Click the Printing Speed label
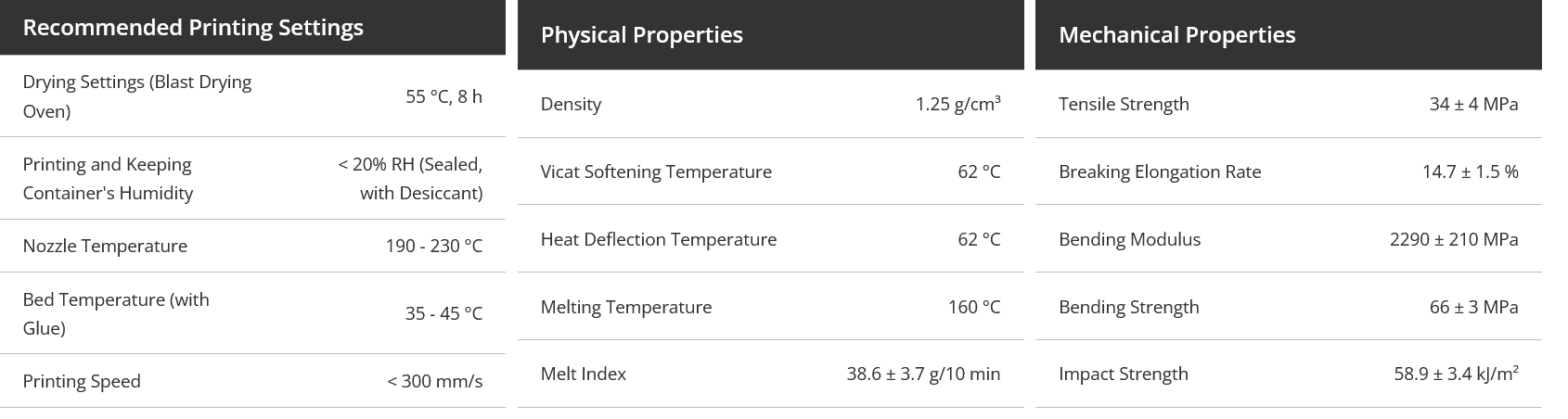The image size is (1568, 419). pyautogui.click(x=82, y=381)
